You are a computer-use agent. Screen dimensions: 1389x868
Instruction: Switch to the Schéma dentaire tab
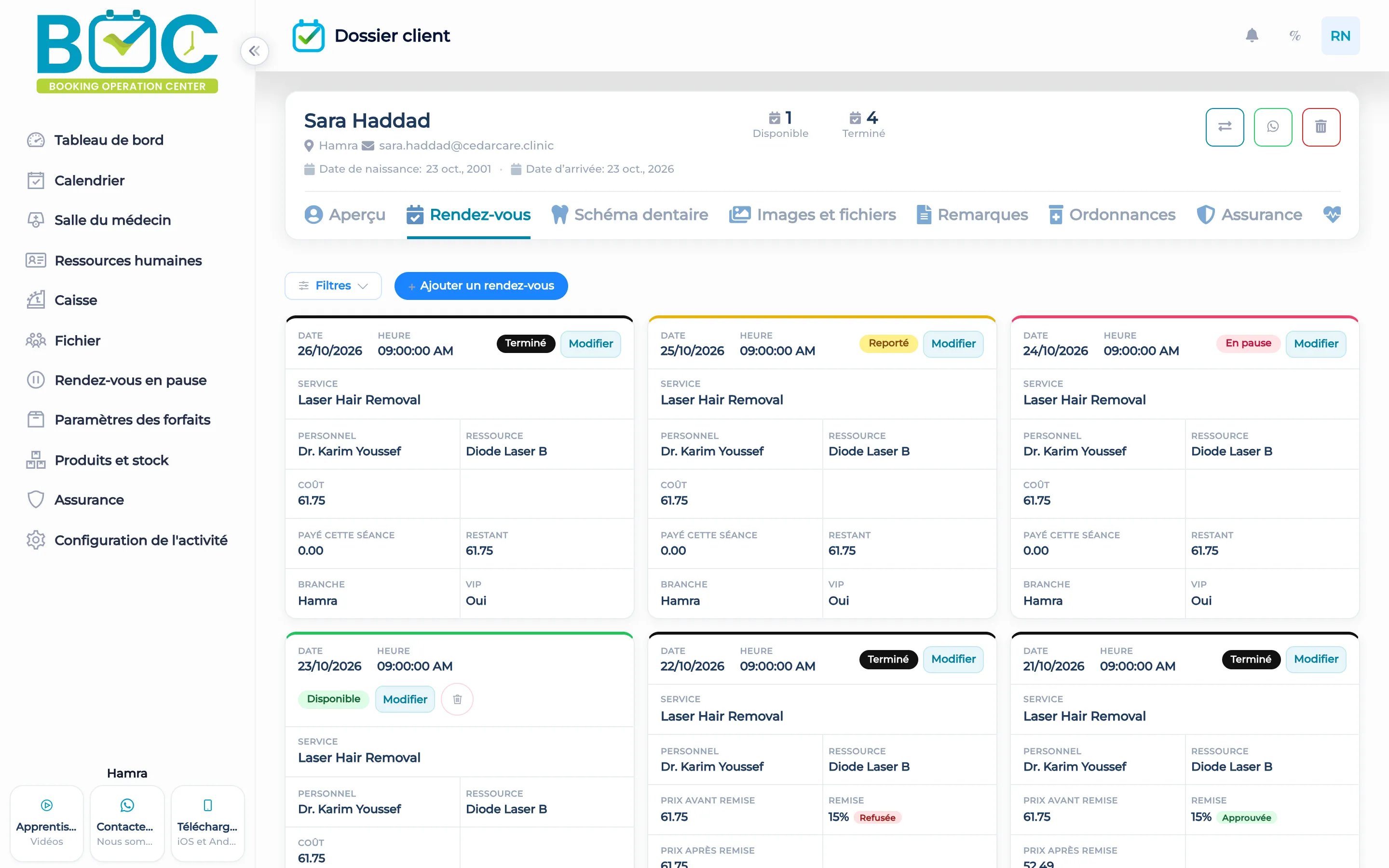(x=630, y=215)
